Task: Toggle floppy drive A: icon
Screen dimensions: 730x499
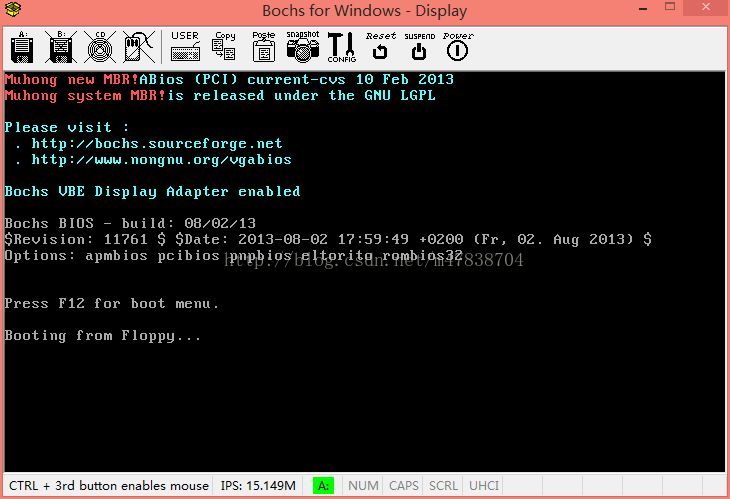Action: click(x=22, y=47)
